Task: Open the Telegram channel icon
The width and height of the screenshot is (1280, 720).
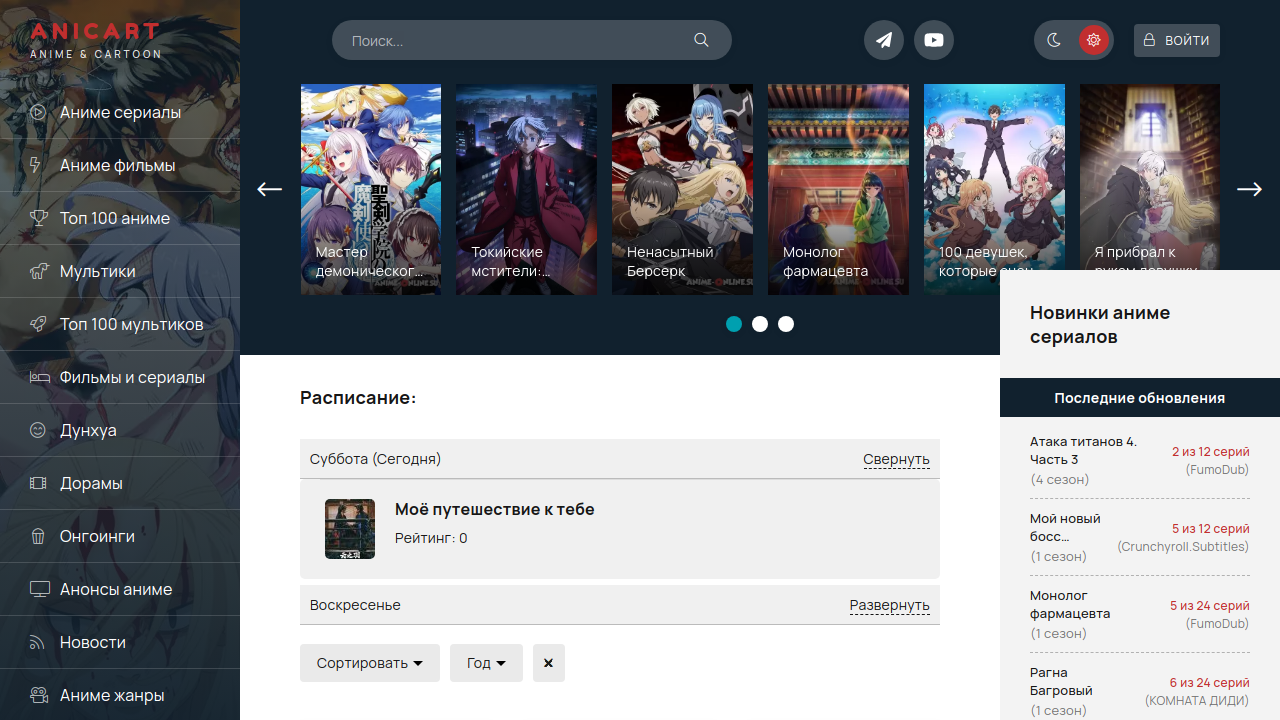Action: tap(884, 40)
